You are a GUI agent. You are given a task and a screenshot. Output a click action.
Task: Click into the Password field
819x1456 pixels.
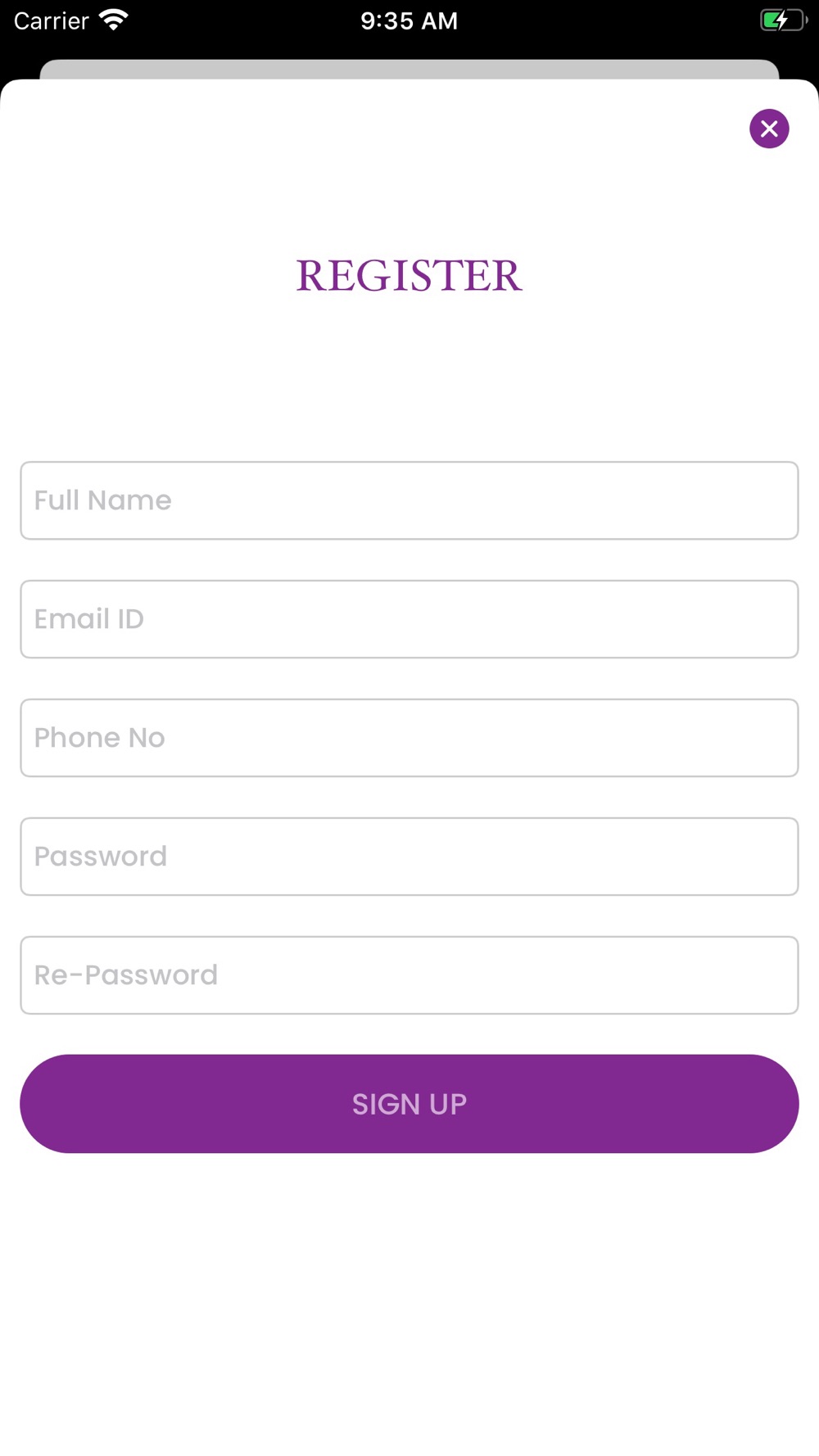[409, 857]
